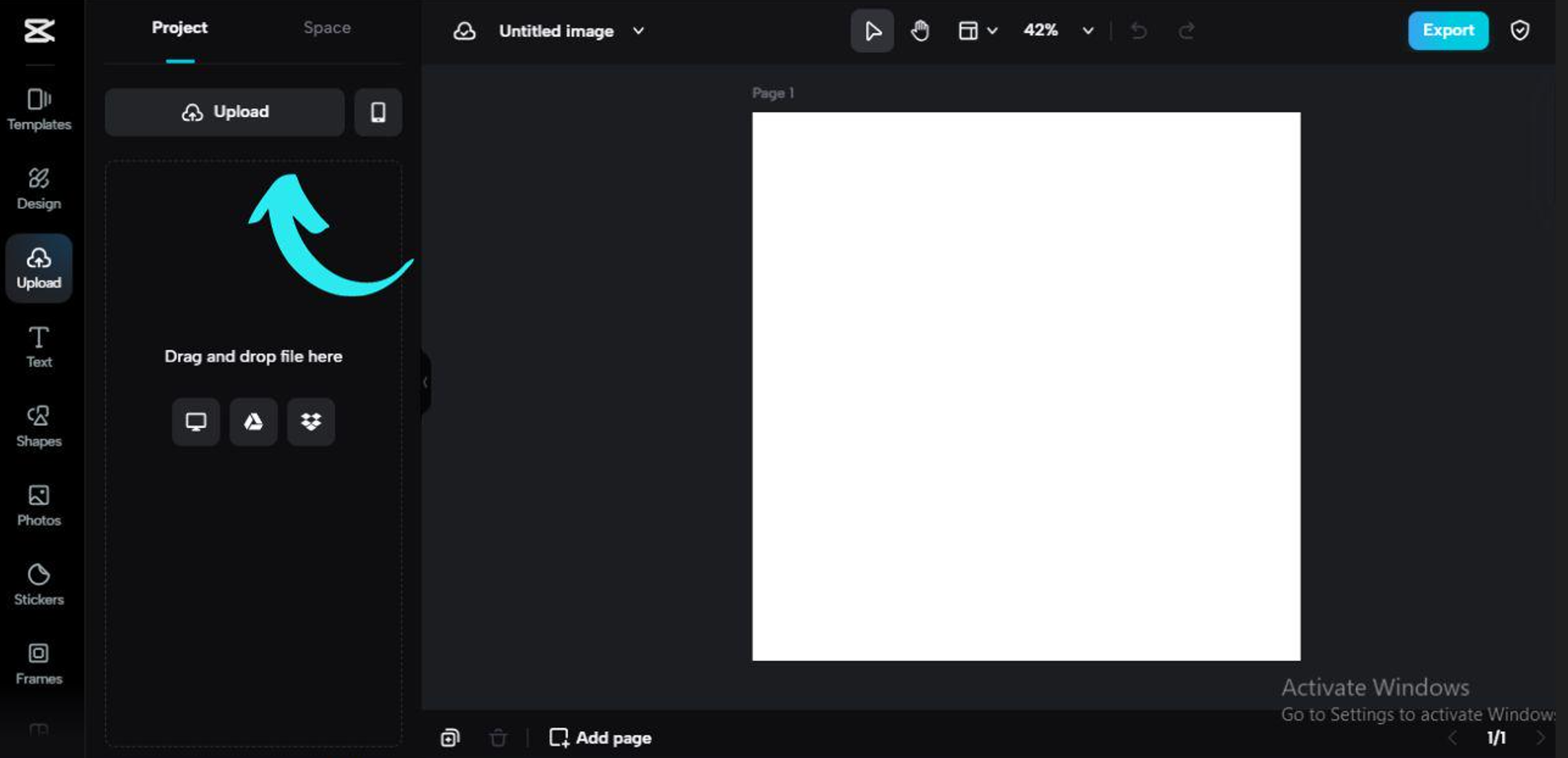
Task: Upload from this computer icon
Action: click(x=196, y=422)
